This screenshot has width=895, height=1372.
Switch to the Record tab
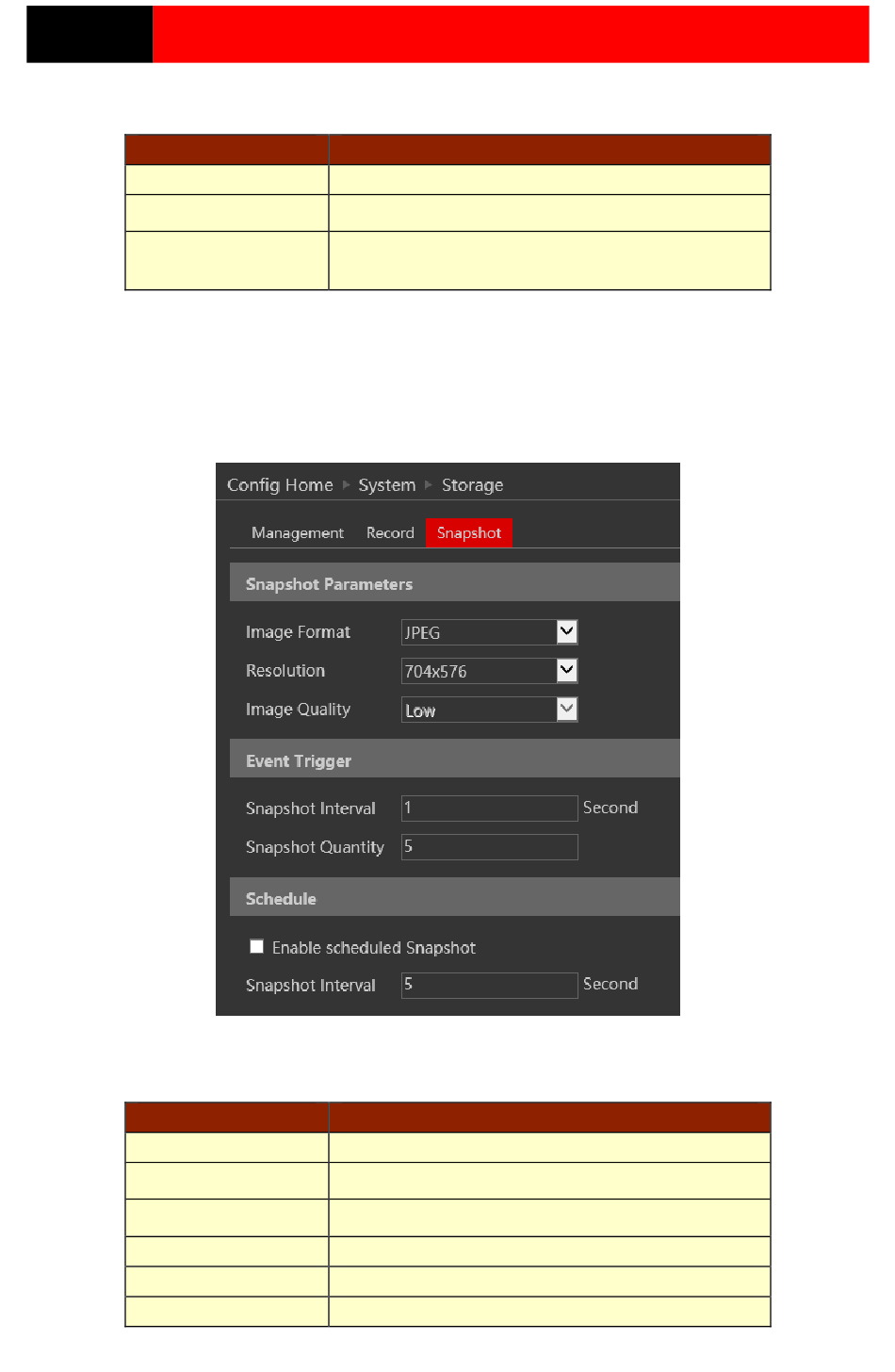[x=390, y=533]
